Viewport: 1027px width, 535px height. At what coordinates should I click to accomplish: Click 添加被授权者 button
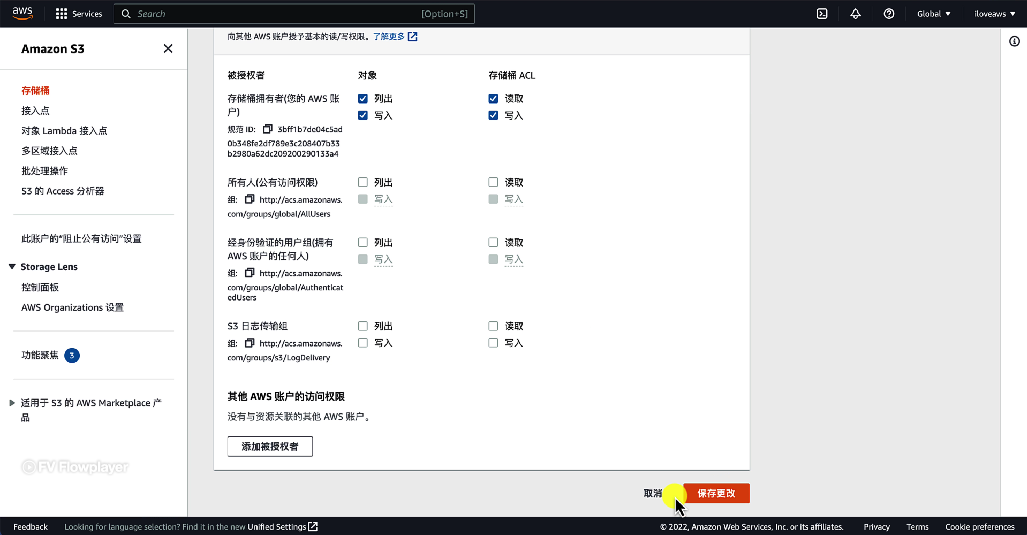click(270, 446)
